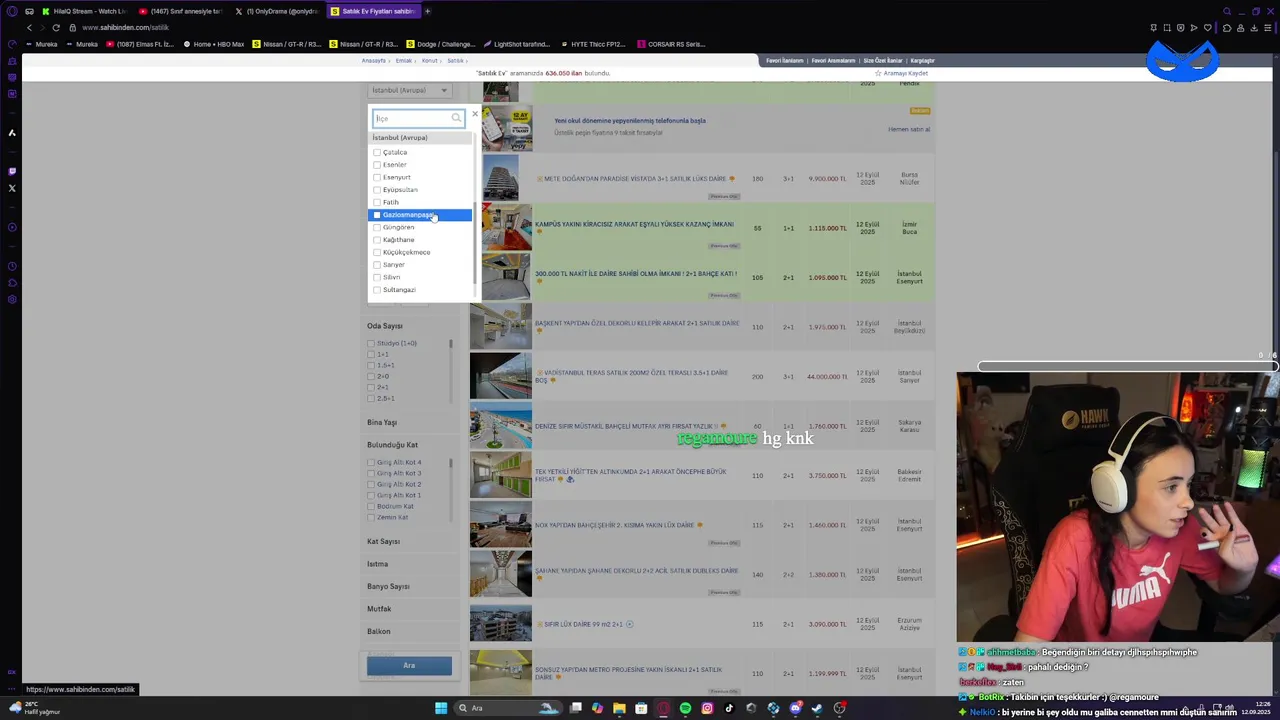The width and height of the screenshot is (1280, 720).
Task: Open the X sidebar shortcut
Action: [x=12, y=188]
